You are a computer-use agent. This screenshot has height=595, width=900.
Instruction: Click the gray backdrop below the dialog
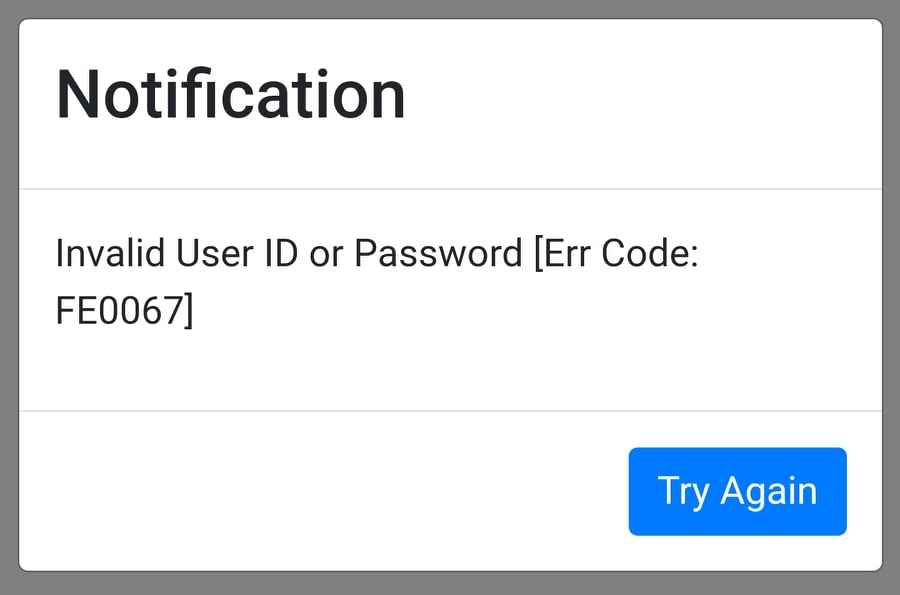450,584
